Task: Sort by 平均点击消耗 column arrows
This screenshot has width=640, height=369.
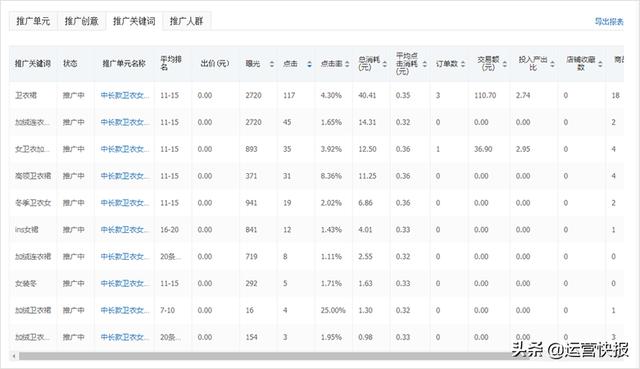Action: click(x=424, y=64)
